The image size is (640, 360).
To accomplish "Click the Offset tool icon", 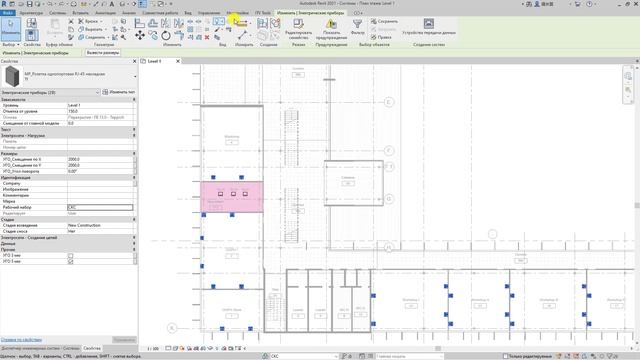I will tap(153, 23).
